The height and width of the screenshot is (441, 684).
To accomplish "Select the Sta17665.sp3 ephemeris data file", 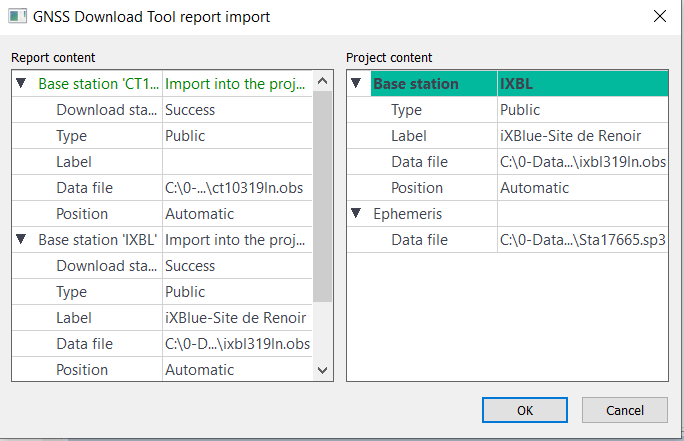I will 582,240.
